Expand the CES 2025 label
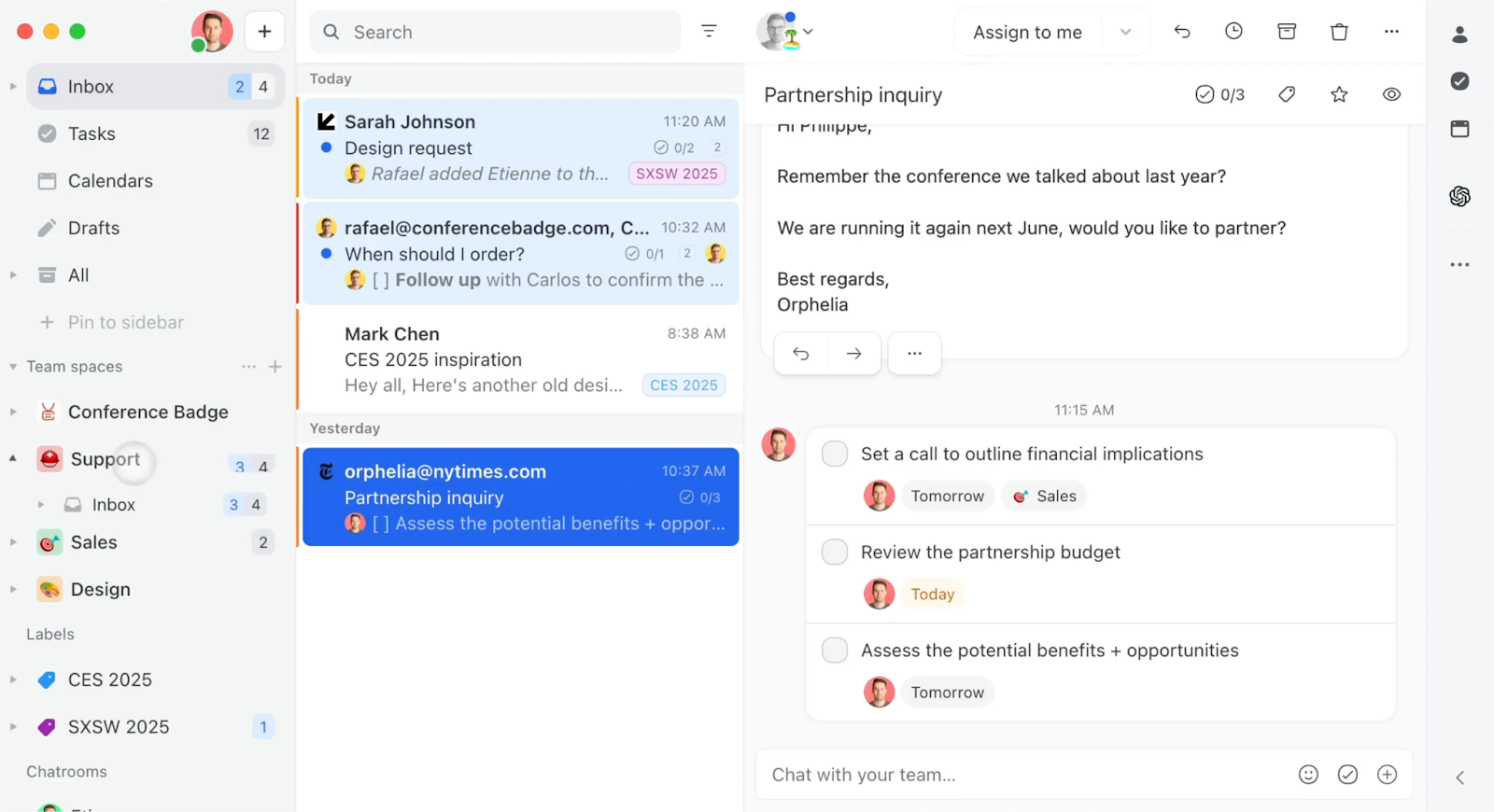This screenshot has width=1494, height=812. tap(13, 679)
